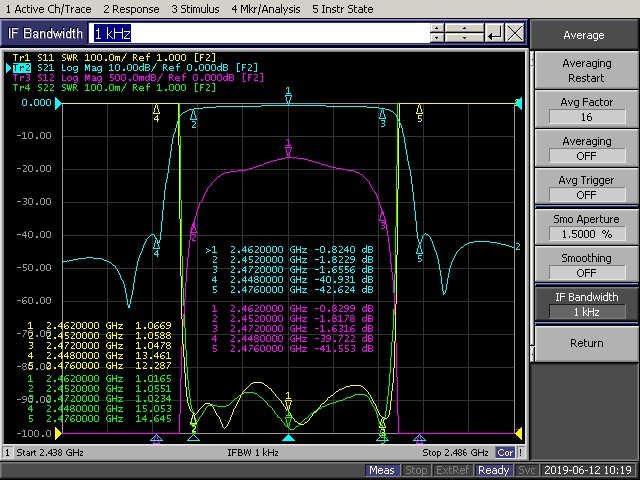Image resolution: width=640 pixels, height=480 pixels.
Task: Click the Meas status indicator
Action: pos(381,470)
